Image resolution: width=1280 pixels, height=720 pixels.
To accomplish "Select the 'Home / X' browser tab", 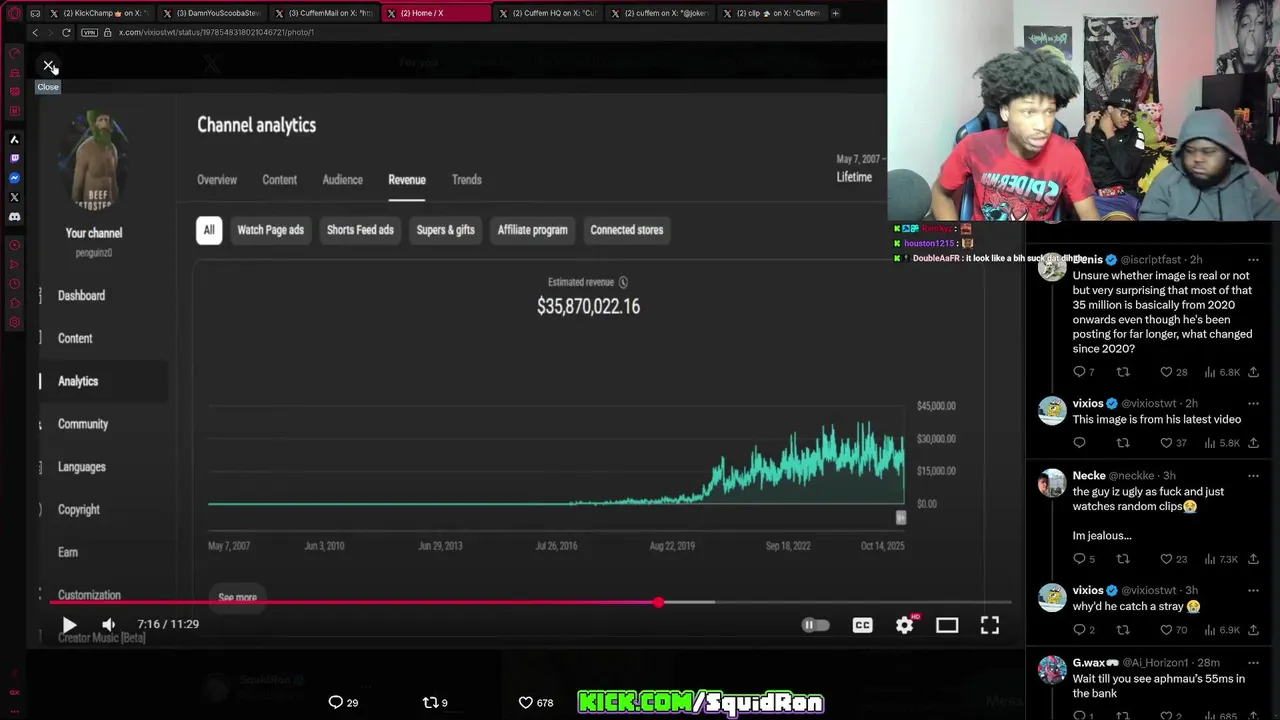I will 434,13.
